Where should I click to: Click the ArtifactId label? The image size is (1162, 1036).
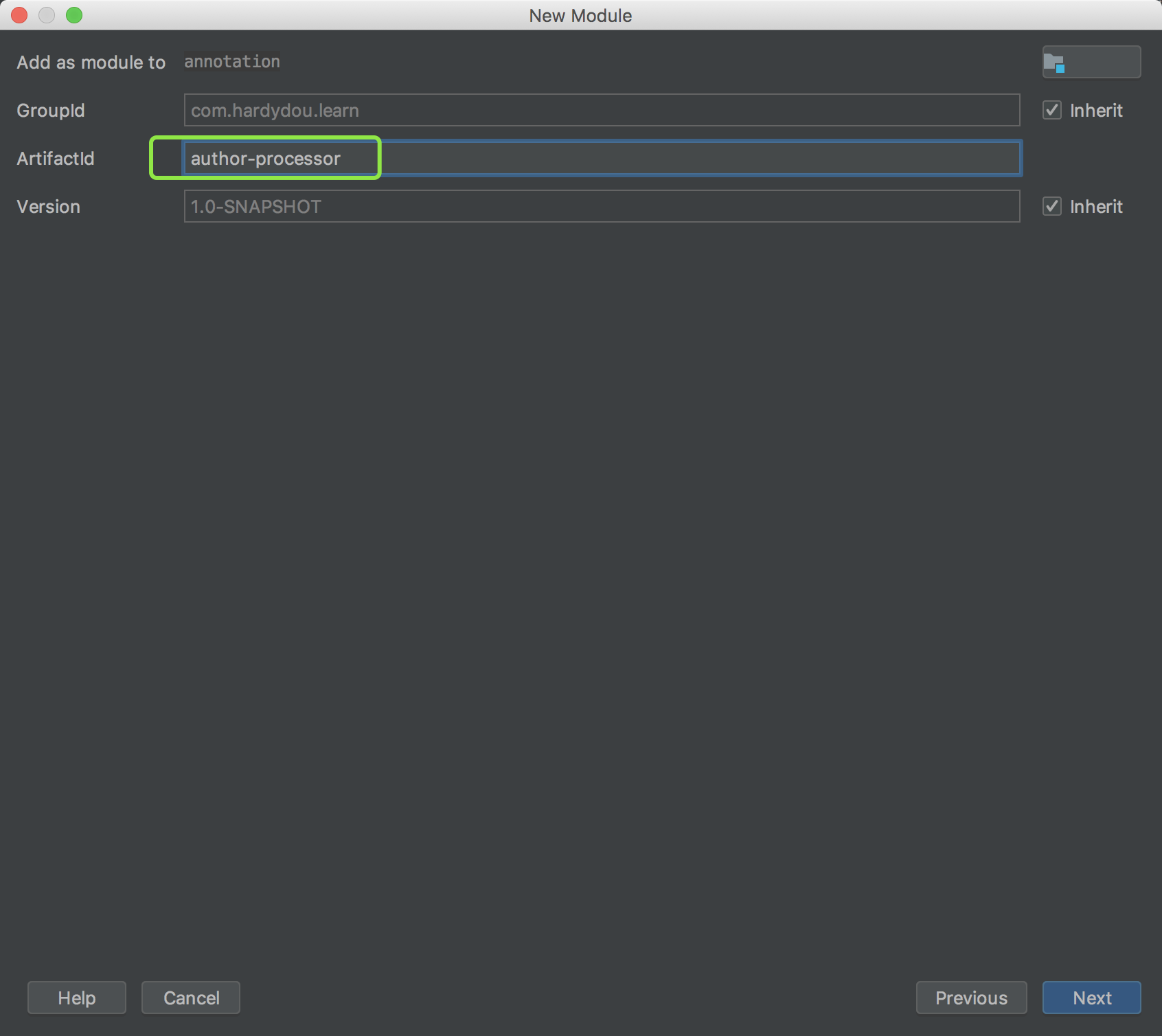click(56, 159)
